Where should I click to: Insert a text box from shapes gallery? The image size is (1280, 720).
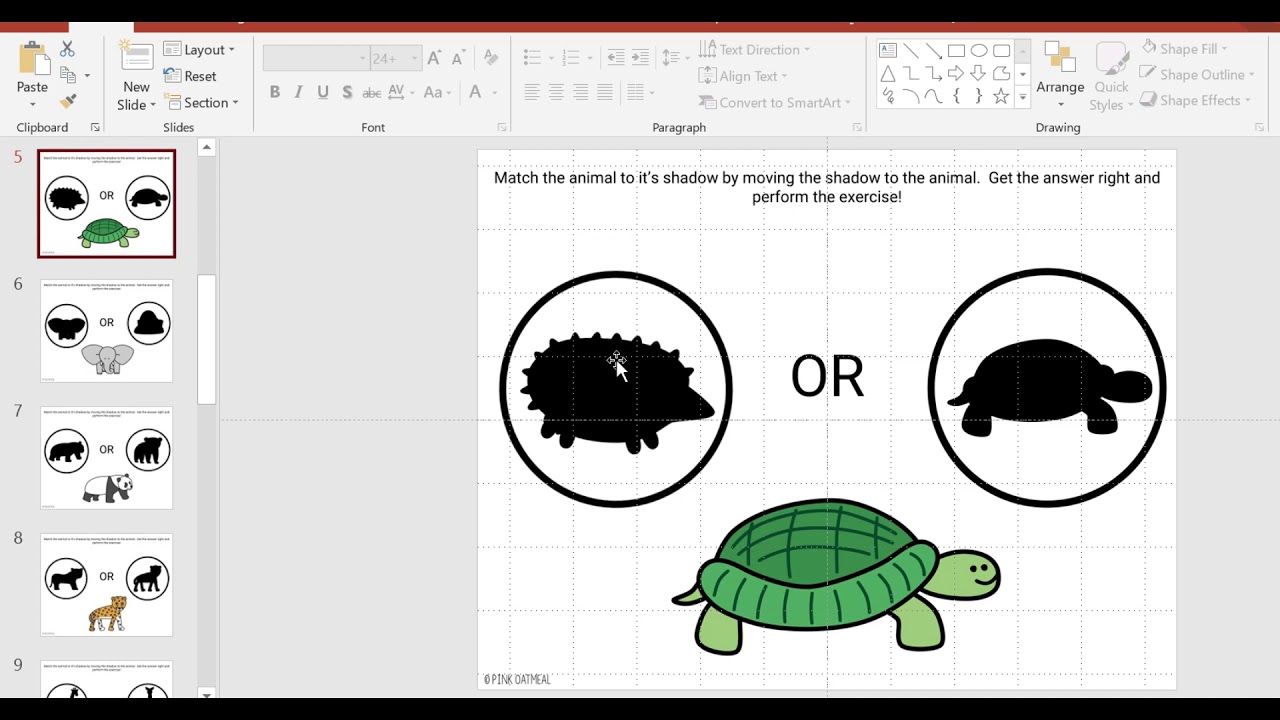tap(887, 50)
